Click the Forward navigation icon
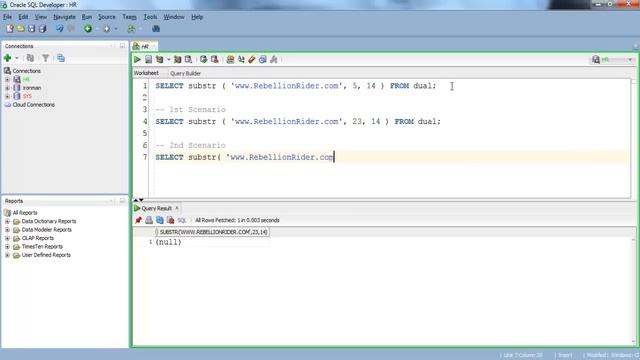The height and width of the screenshot is (360, 640). tap(107, 29)
